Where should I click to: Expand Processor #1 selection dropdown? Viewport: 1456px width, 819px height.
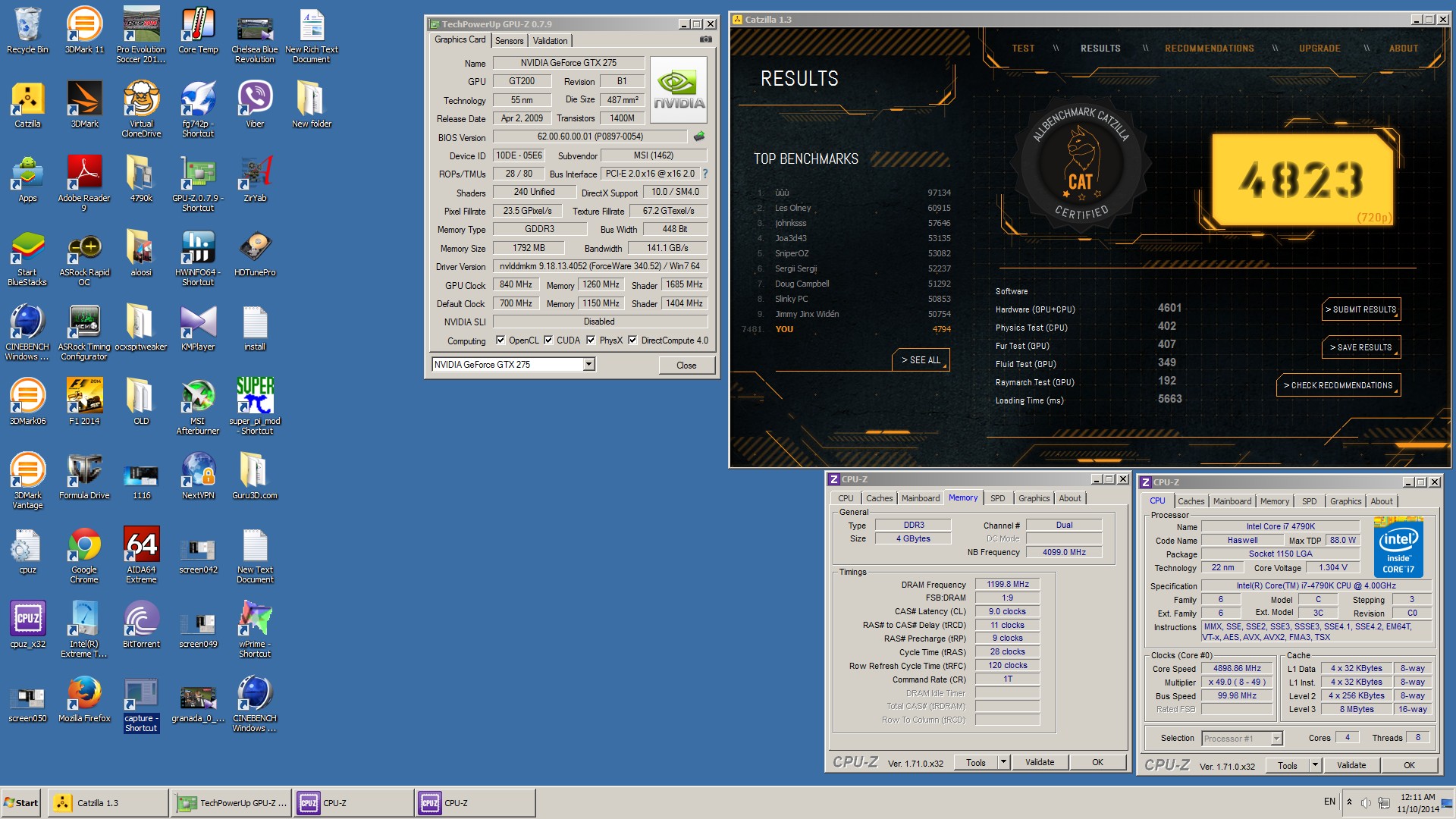coord(1276,739)
